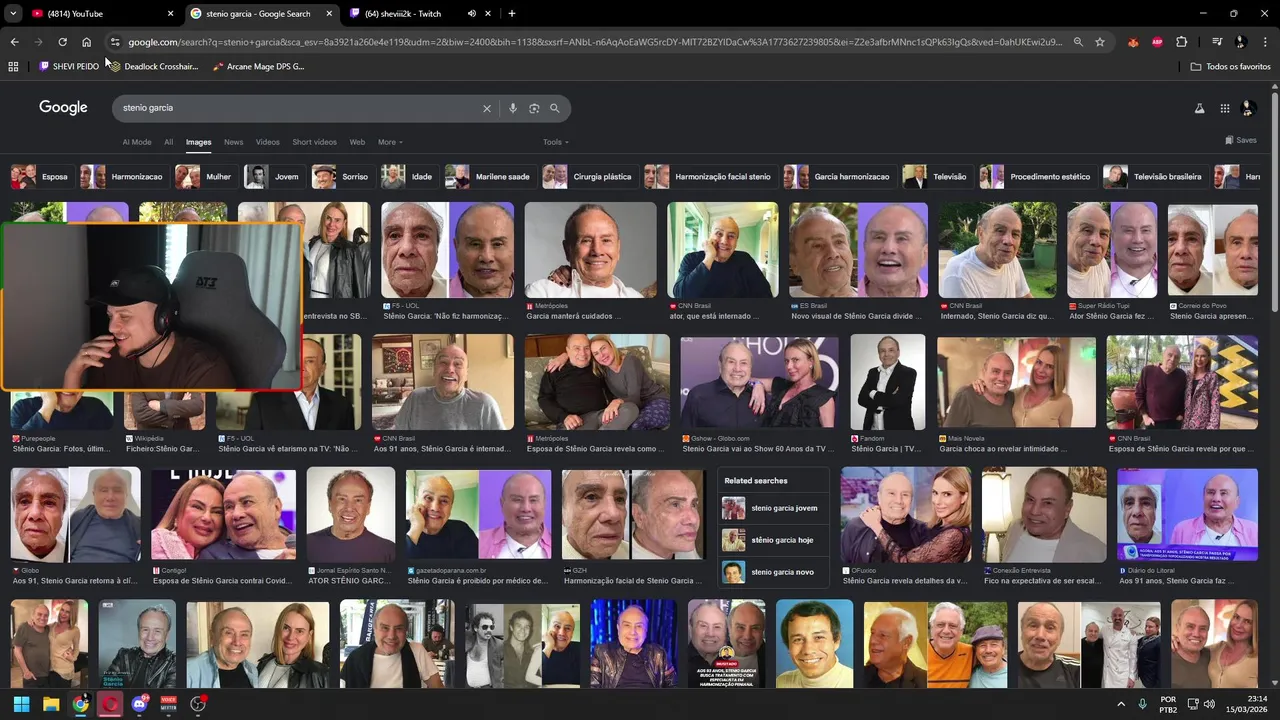Click the stenio garcia search input field
The width and height of the screenshot is (1280, 720).
pos(295,108)
